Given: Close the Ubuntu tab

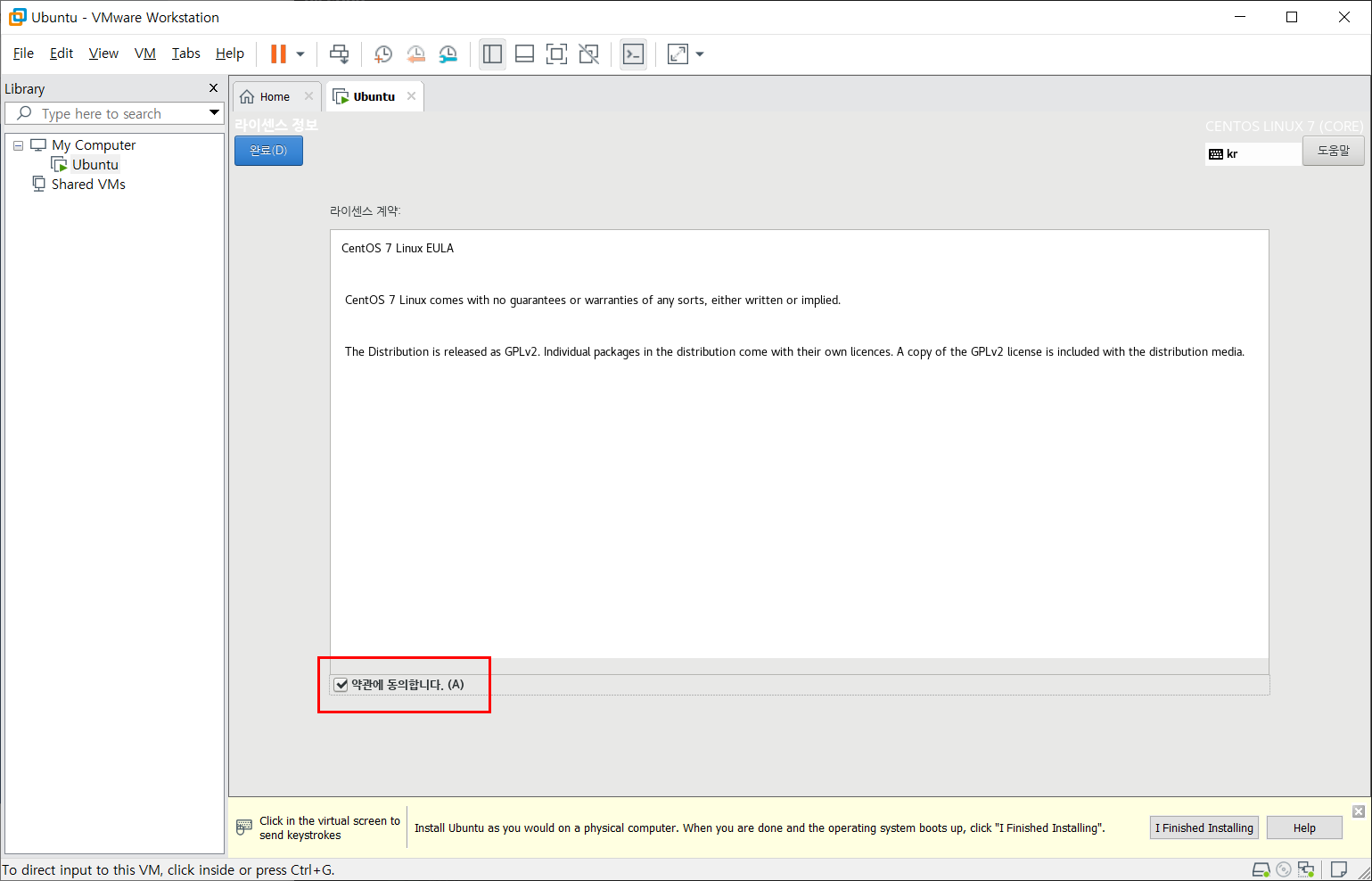Looking at the screenshot, I should point(411,95).
